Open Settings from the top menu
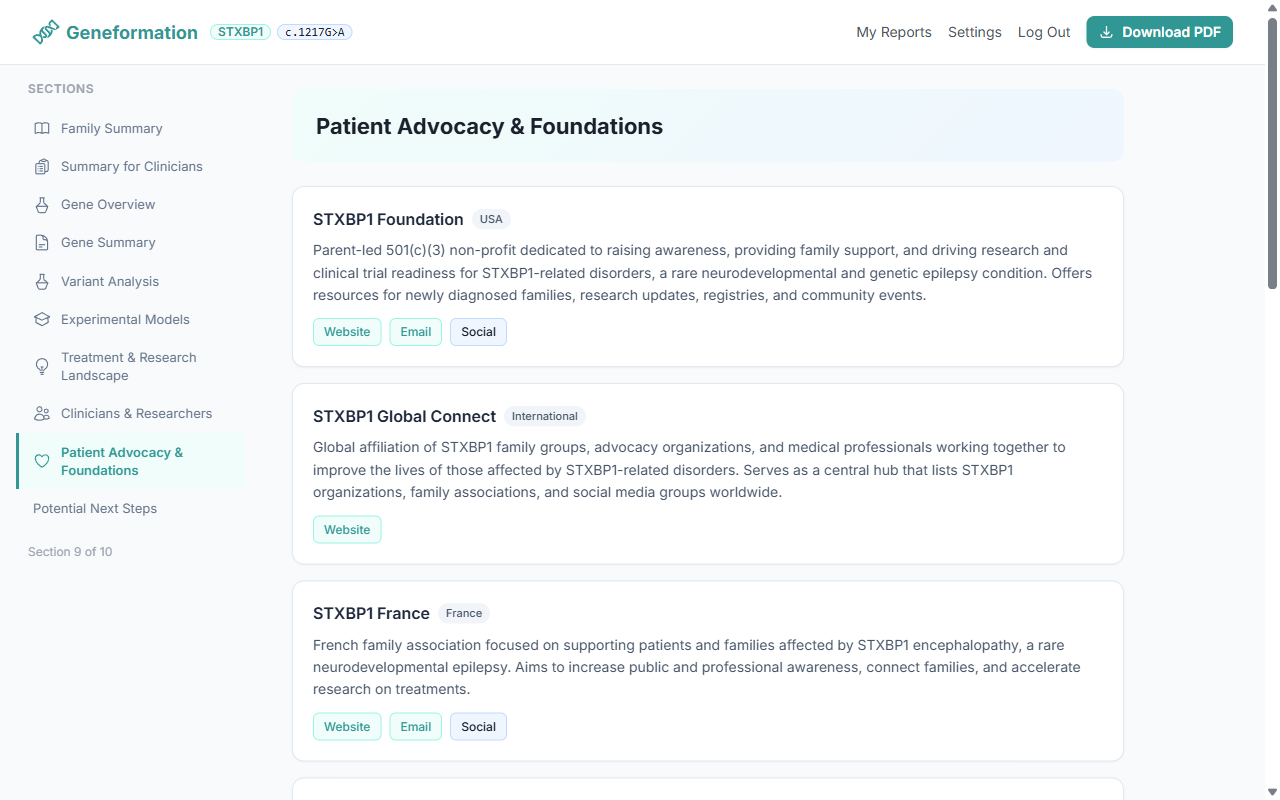1280x800 pixels. 974,32
